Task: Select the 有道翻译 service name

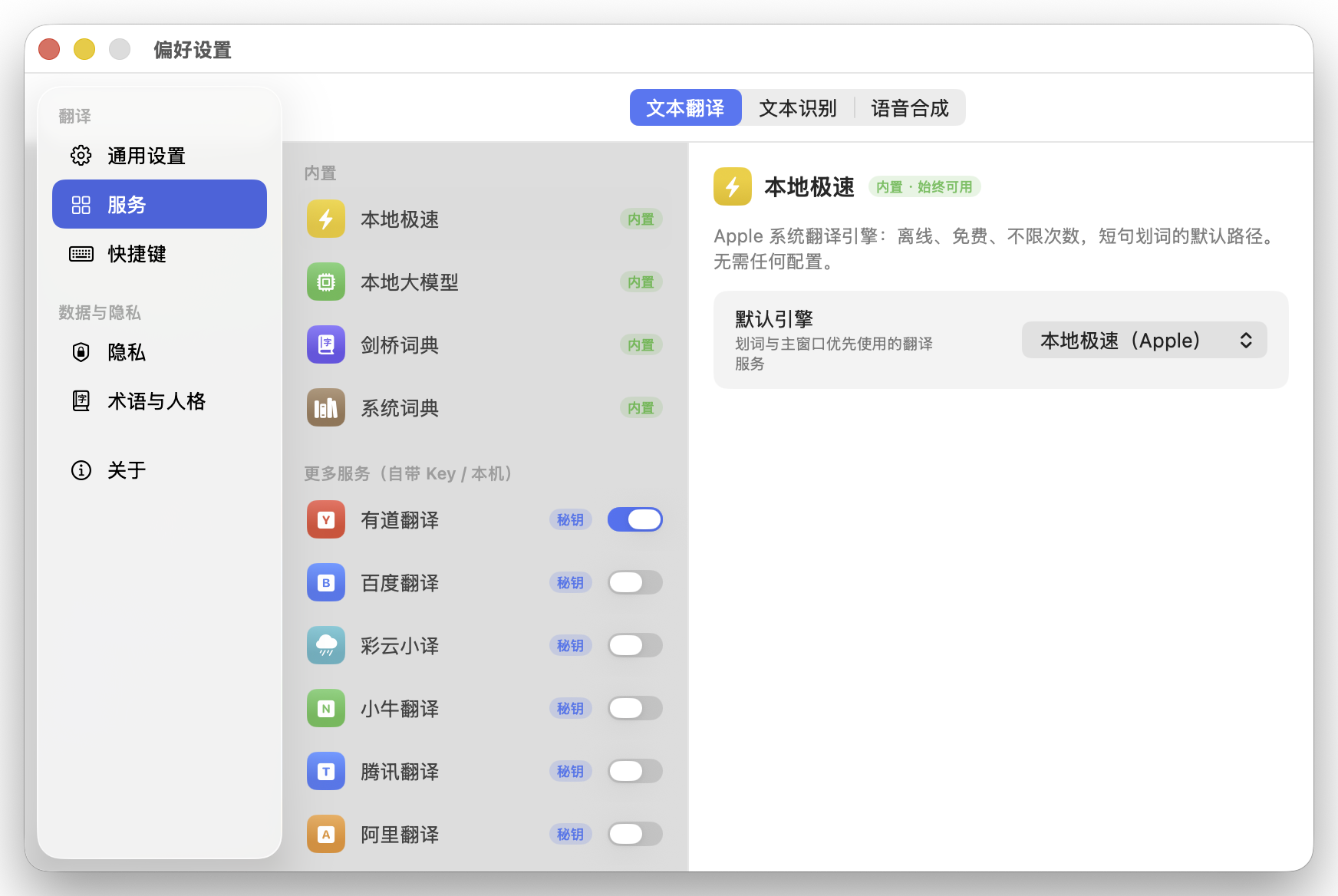Action: click(x=400, y=520)
